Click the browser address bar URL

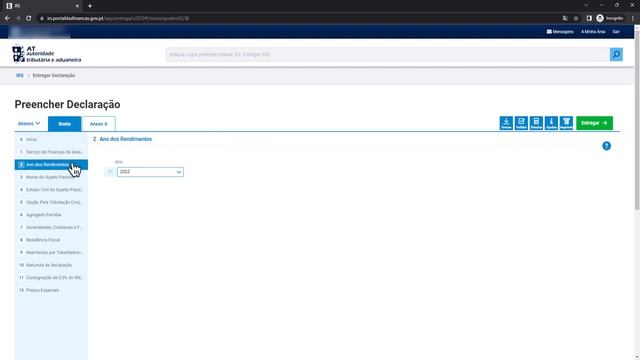(118, 18)
